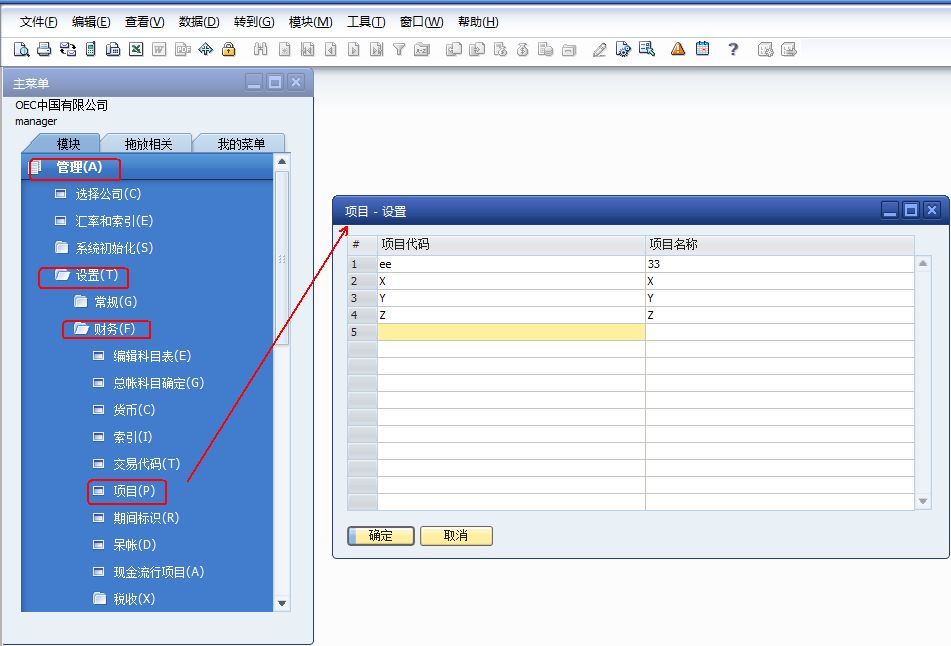
Task: Click the binoculars find icon
Action: tap(261, 49)
